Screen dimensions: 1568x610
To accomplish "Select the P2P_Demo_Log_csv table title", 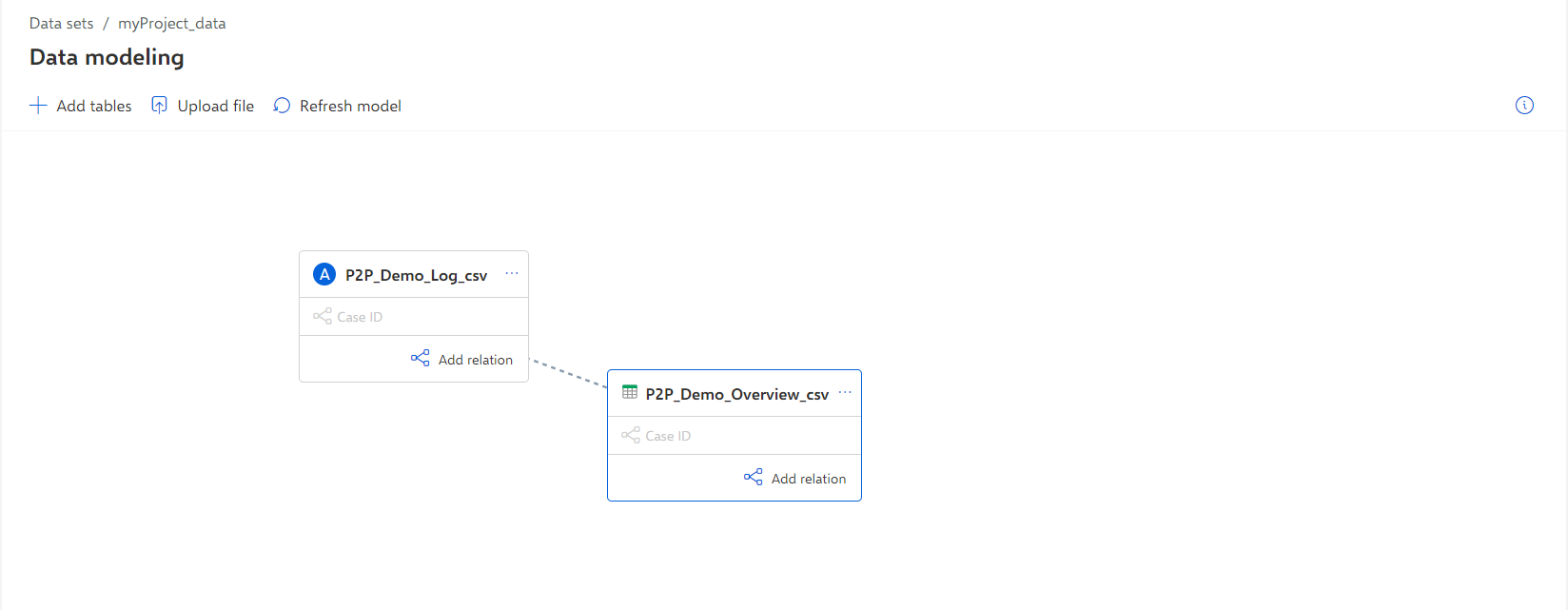I will coord(416,276).
